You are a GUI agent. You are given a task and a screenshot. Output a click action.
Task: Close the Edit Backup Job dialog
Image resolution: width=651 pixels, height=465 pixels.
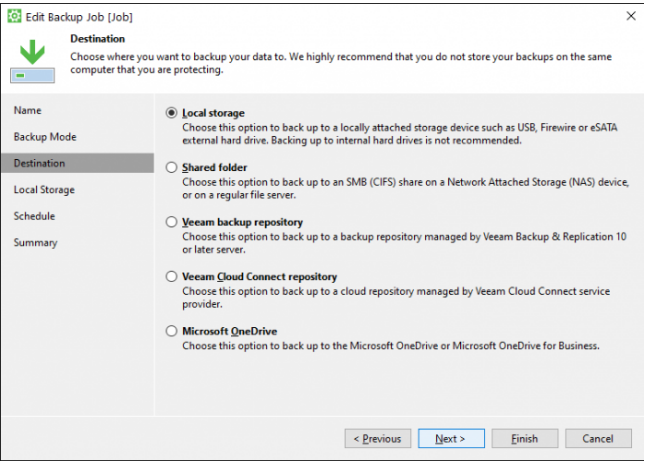pyautogui.click(x=631, y=16)
